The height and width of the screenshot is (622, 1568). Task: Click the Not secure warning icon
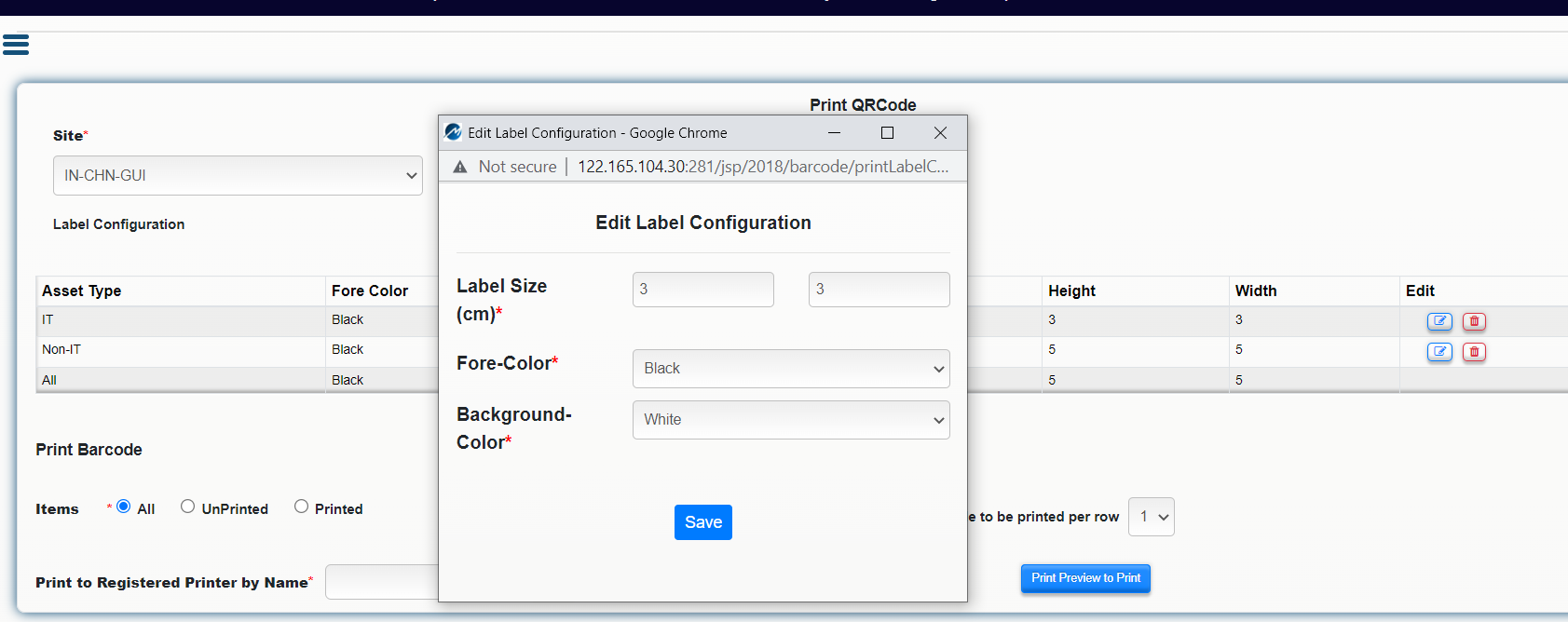[460, 167]
